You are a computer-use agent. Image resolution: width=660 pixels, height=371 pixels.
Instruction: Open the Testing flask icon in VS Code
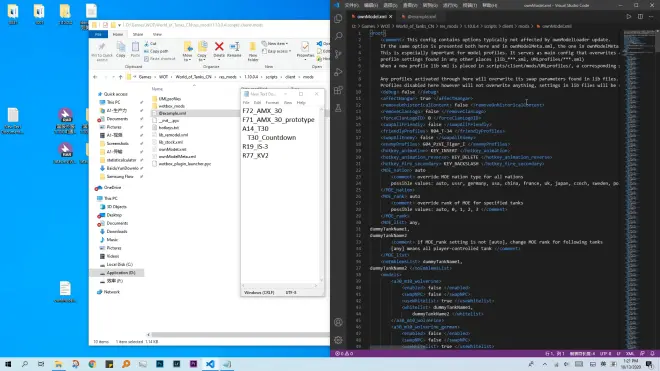[338, 108]
